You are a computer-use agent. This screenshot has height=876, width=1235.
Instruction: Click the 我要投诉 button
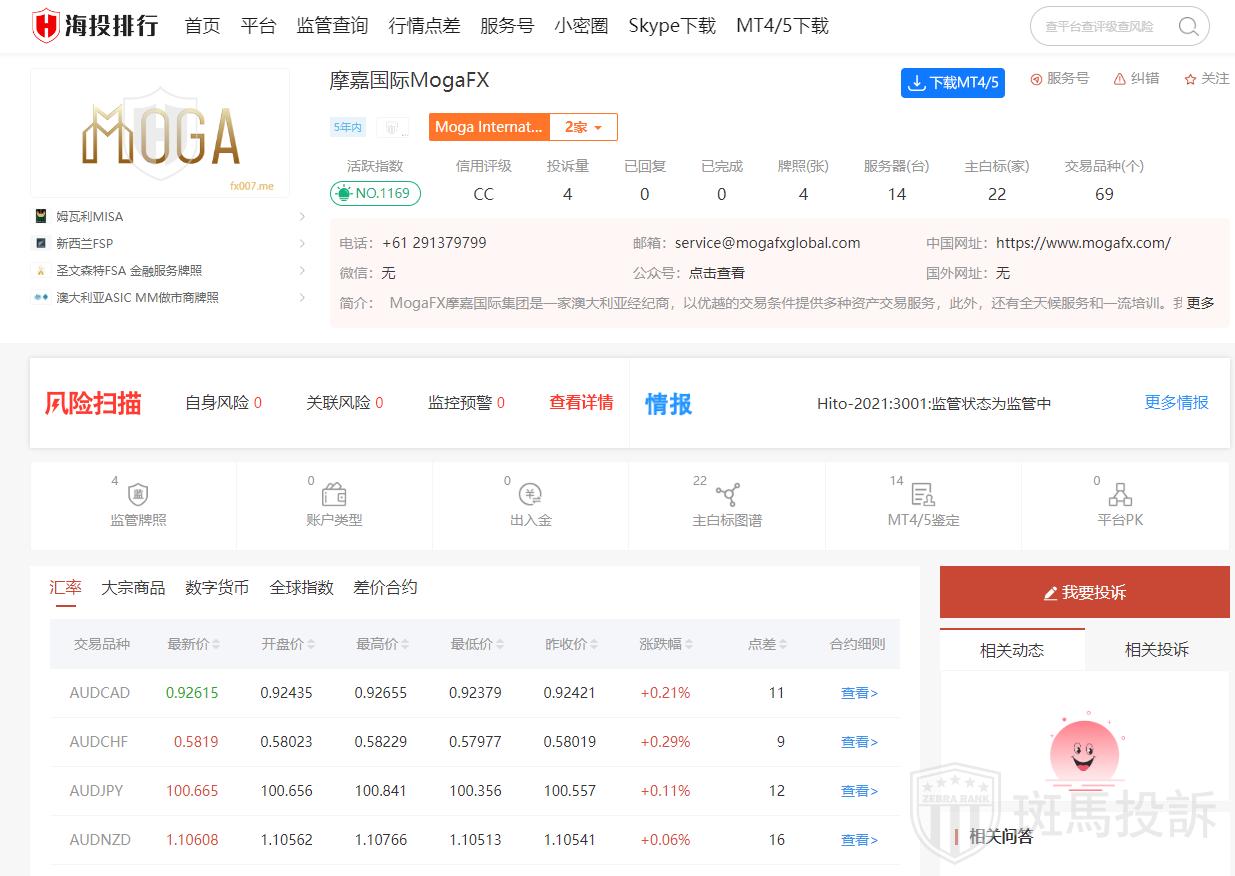pyautogui.click(x=1084, y=593)
